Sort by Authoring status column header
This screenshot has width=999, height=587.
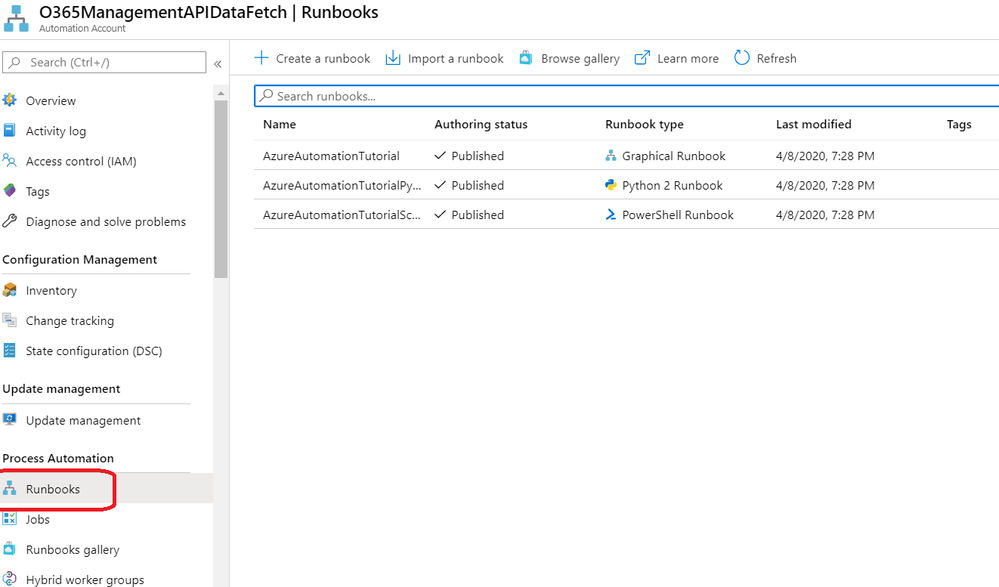[x=481, y=124]
